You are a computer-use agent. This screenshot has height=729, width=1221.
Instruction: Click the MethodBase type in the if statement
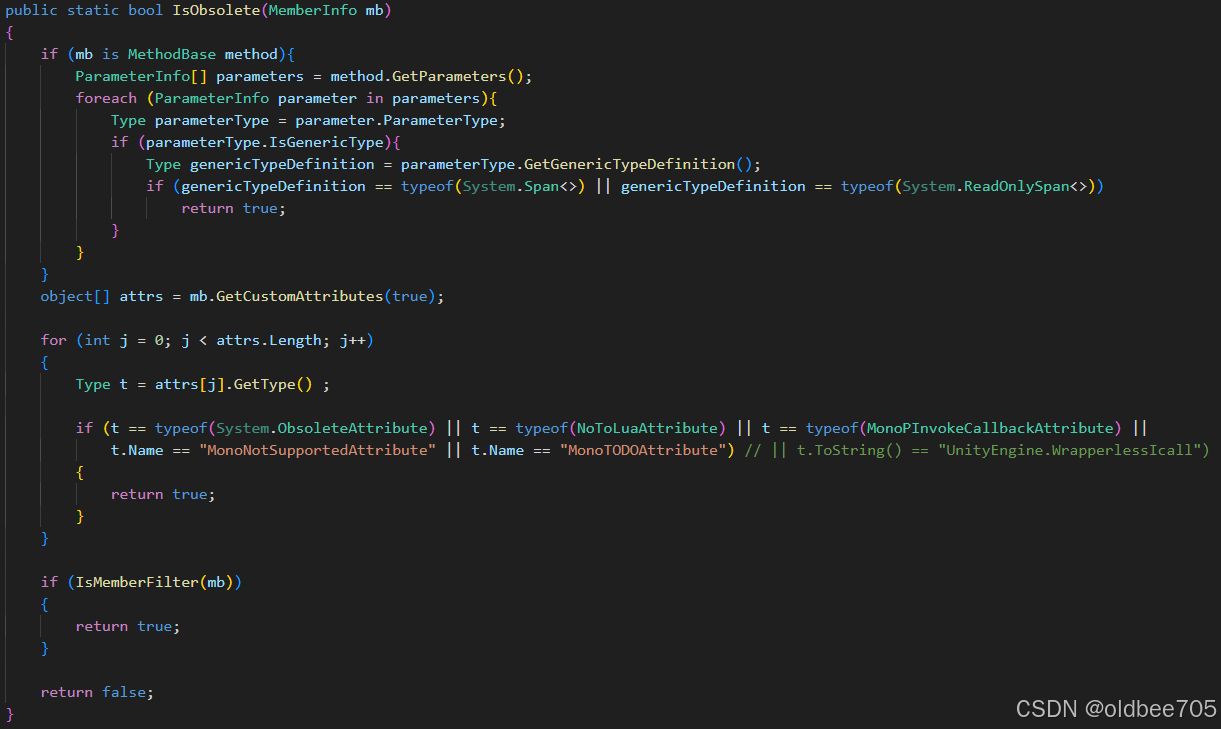point(172,55)
